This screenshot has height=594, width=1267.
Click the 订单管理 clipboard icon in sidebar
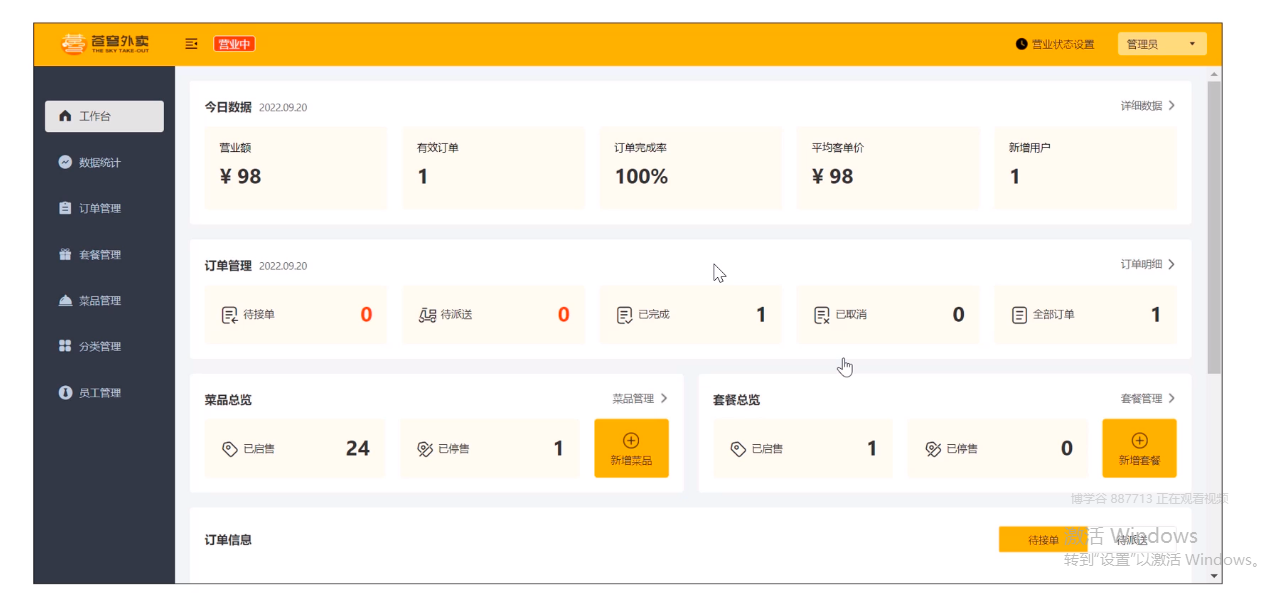(66, 208)
